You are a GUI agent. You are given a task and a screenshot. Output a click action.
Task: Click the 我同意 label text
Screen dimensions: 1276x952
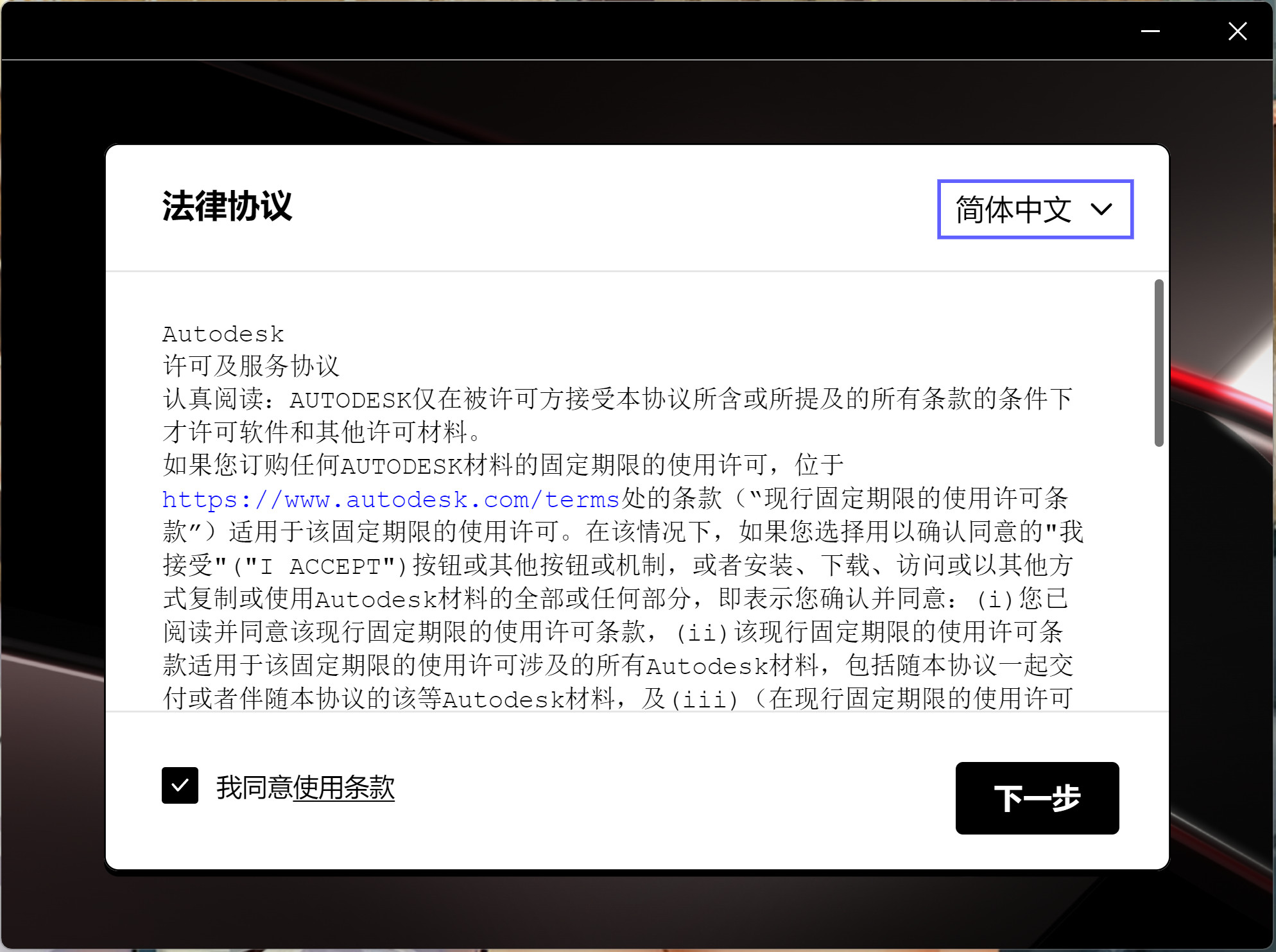[x=254, y=787]
